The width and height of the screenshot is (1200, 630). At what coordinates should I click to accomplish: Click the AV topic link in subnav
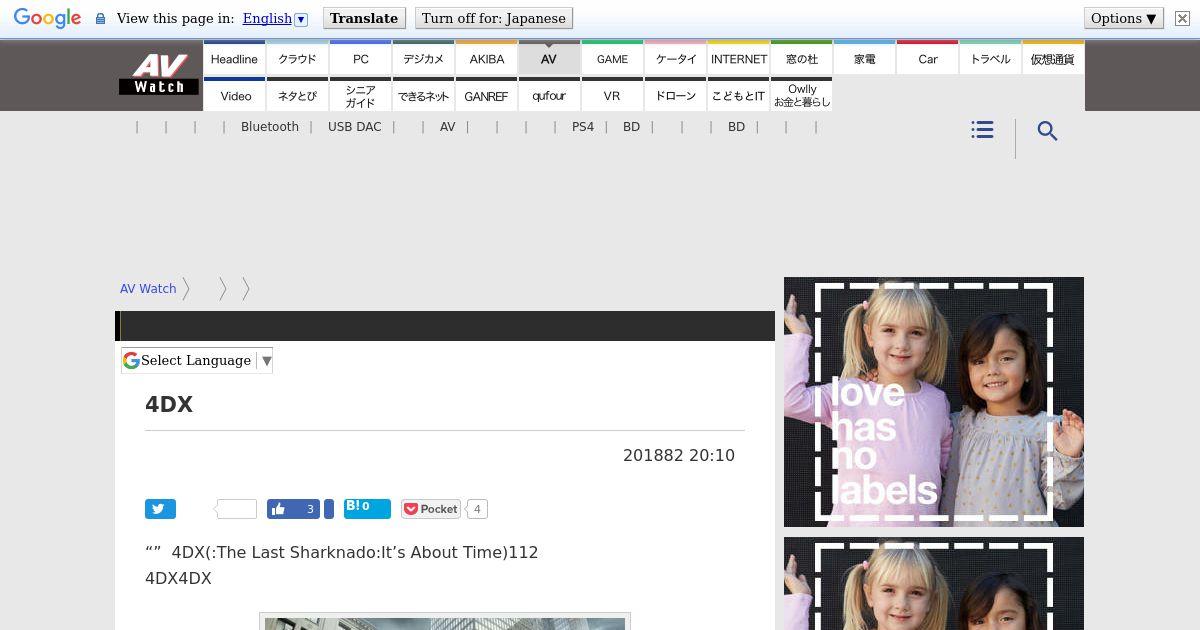(447, 127)
